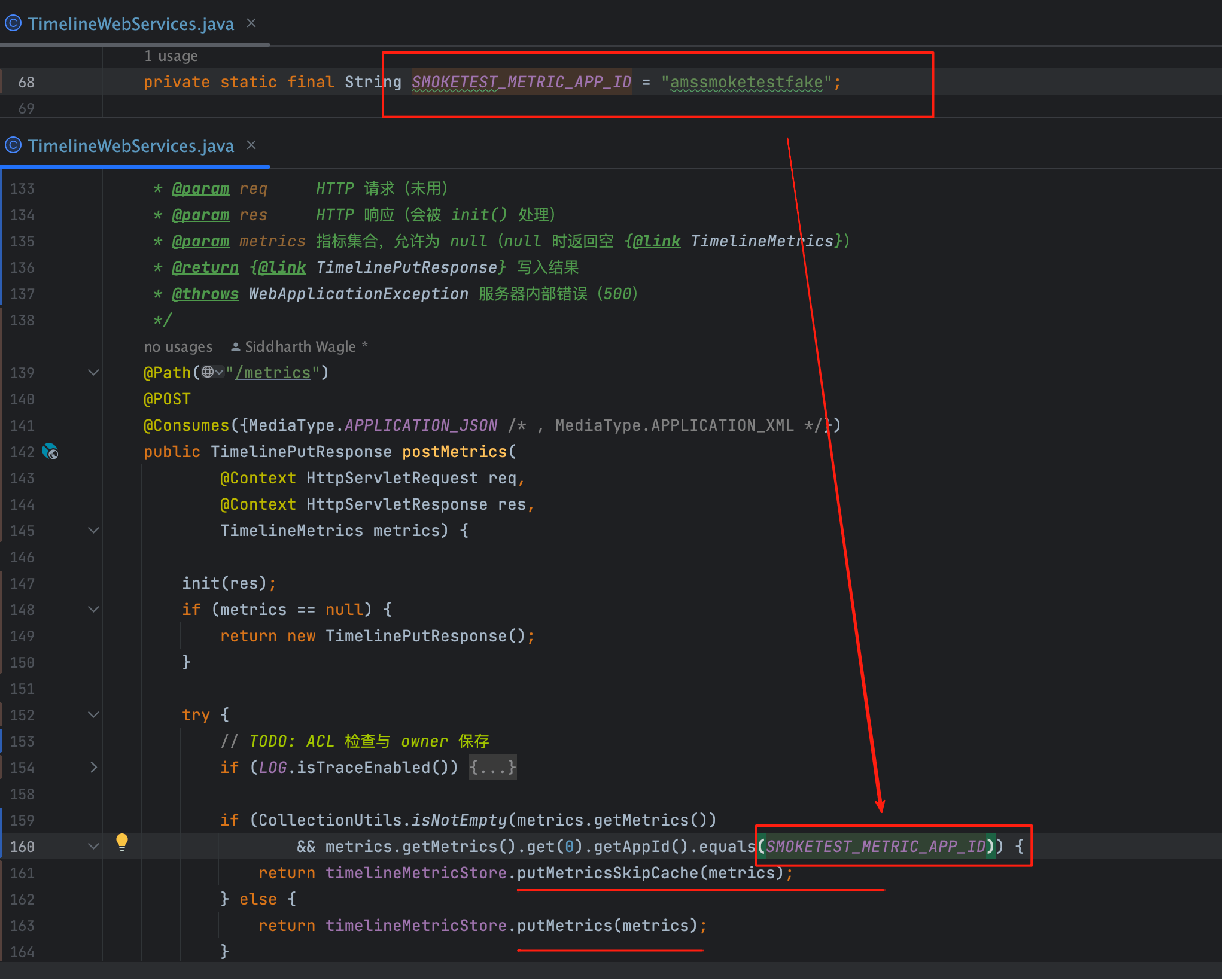This screenshot has width=1223, height=980.
Task: Click CollectionUtils.isNotEmpty call
Action: [383, 820]
